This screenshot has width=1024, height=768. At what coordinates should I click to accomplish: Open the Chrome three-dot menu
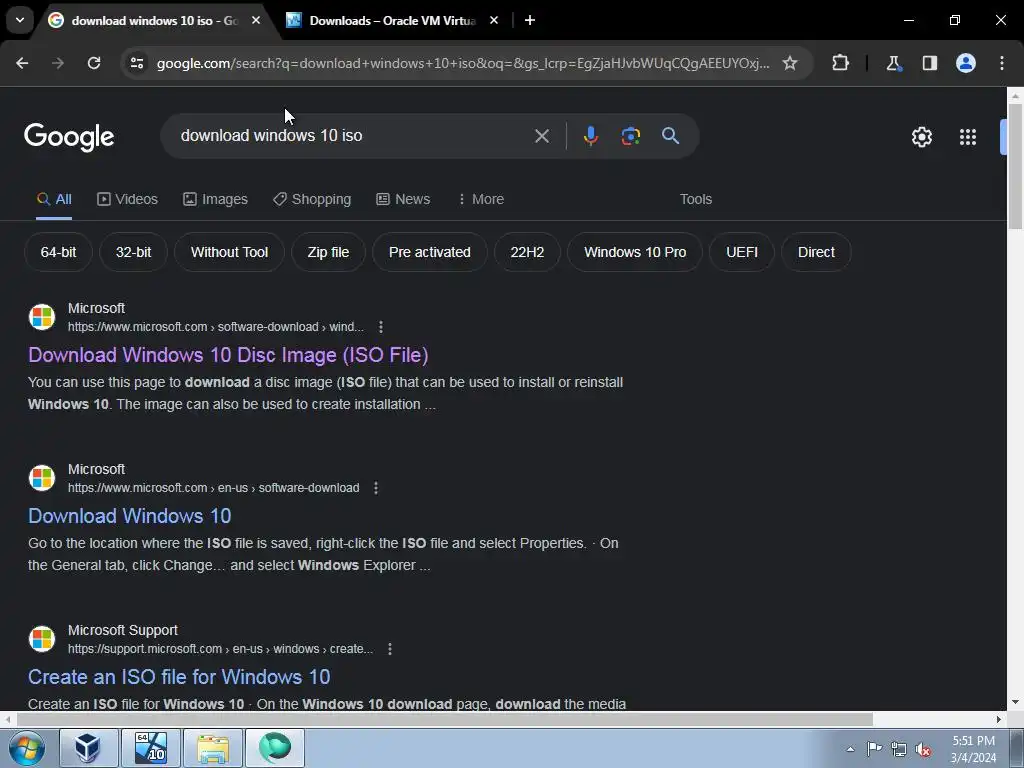pos(1002,63)
